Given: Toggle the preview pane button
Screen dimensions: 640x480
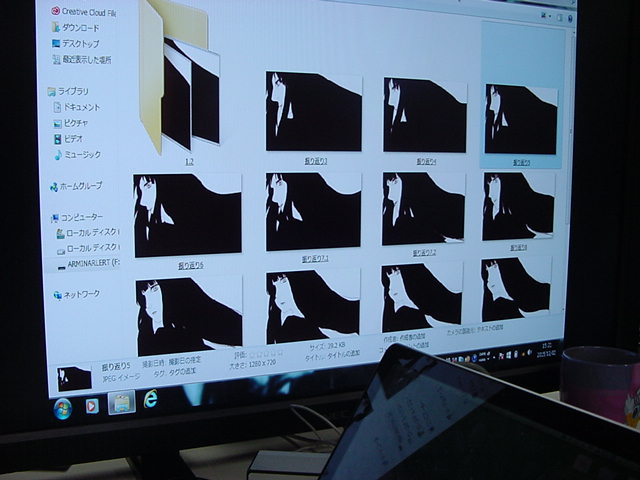Looking at the screenshot, I should [560, 18].
